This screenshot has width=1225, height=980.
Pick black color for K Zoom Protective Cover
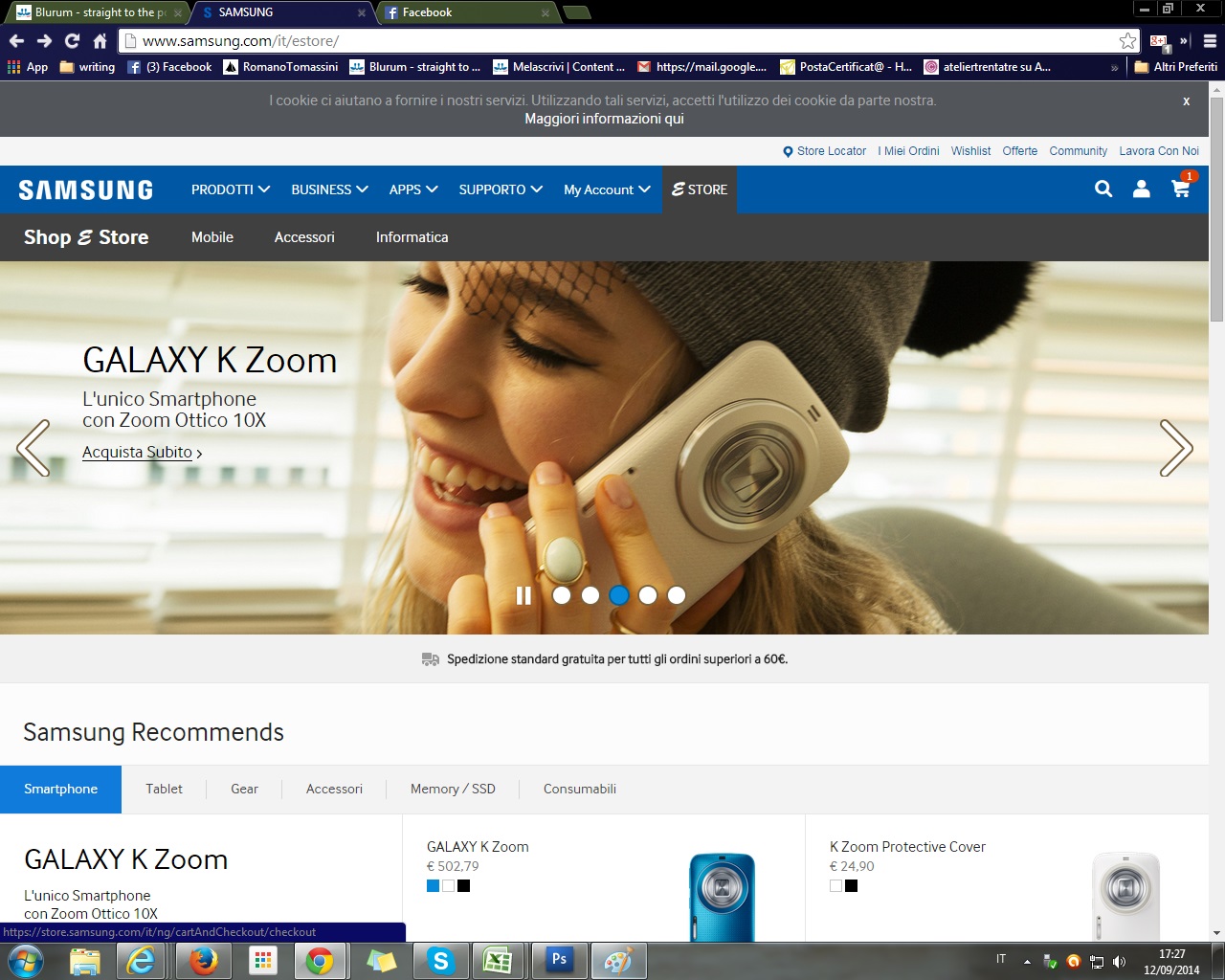851,886
